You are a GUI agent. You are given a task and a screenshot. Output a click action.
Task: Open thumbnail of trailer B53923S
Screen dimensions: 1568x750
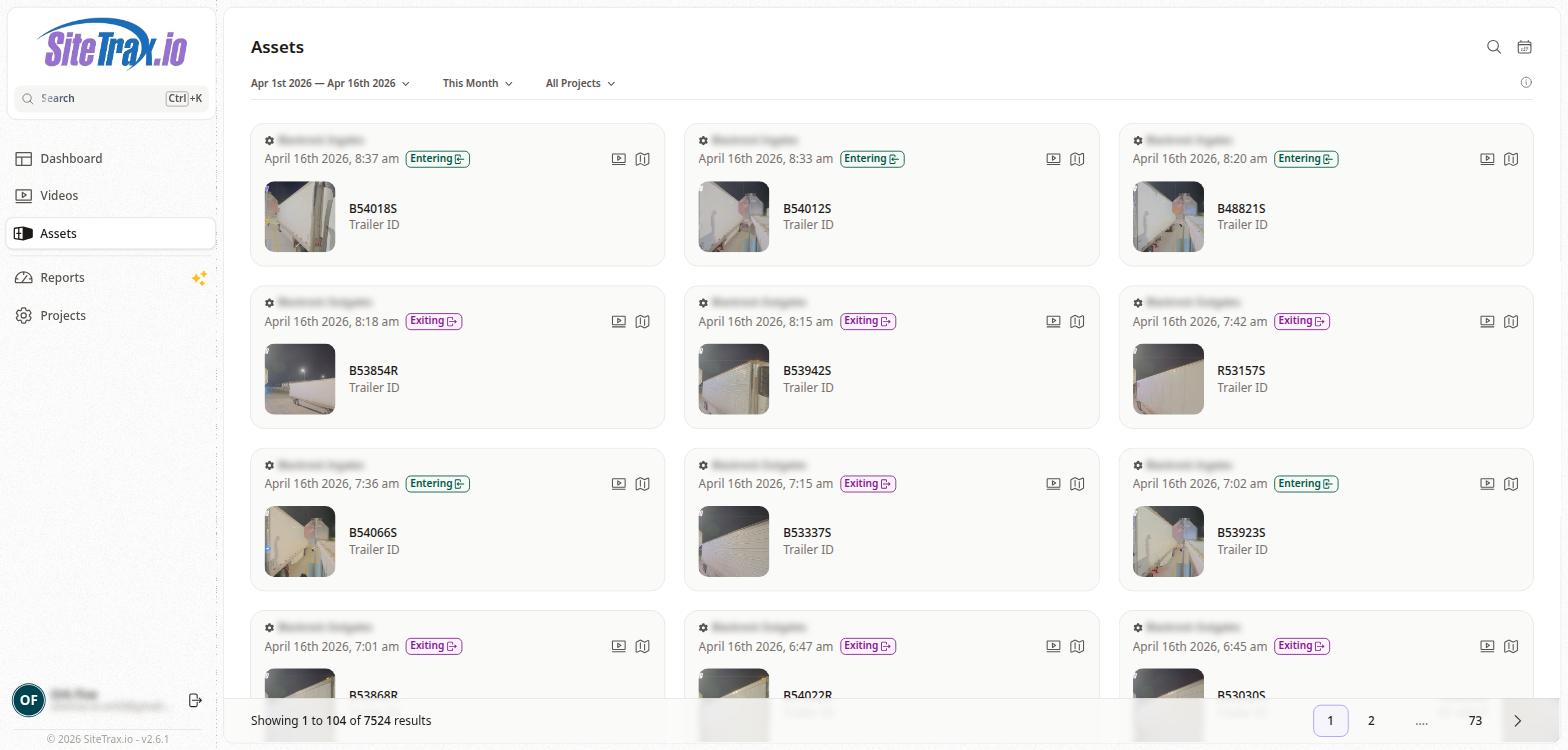tap(1168, 541)
